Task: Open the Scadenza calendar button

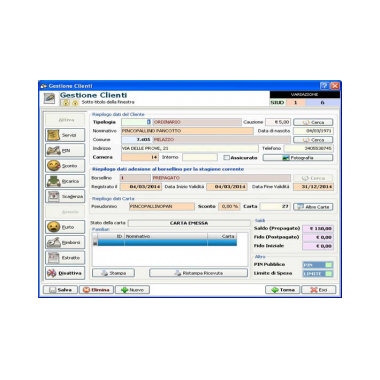Action: pyautogui.click(x=65, y=196)
